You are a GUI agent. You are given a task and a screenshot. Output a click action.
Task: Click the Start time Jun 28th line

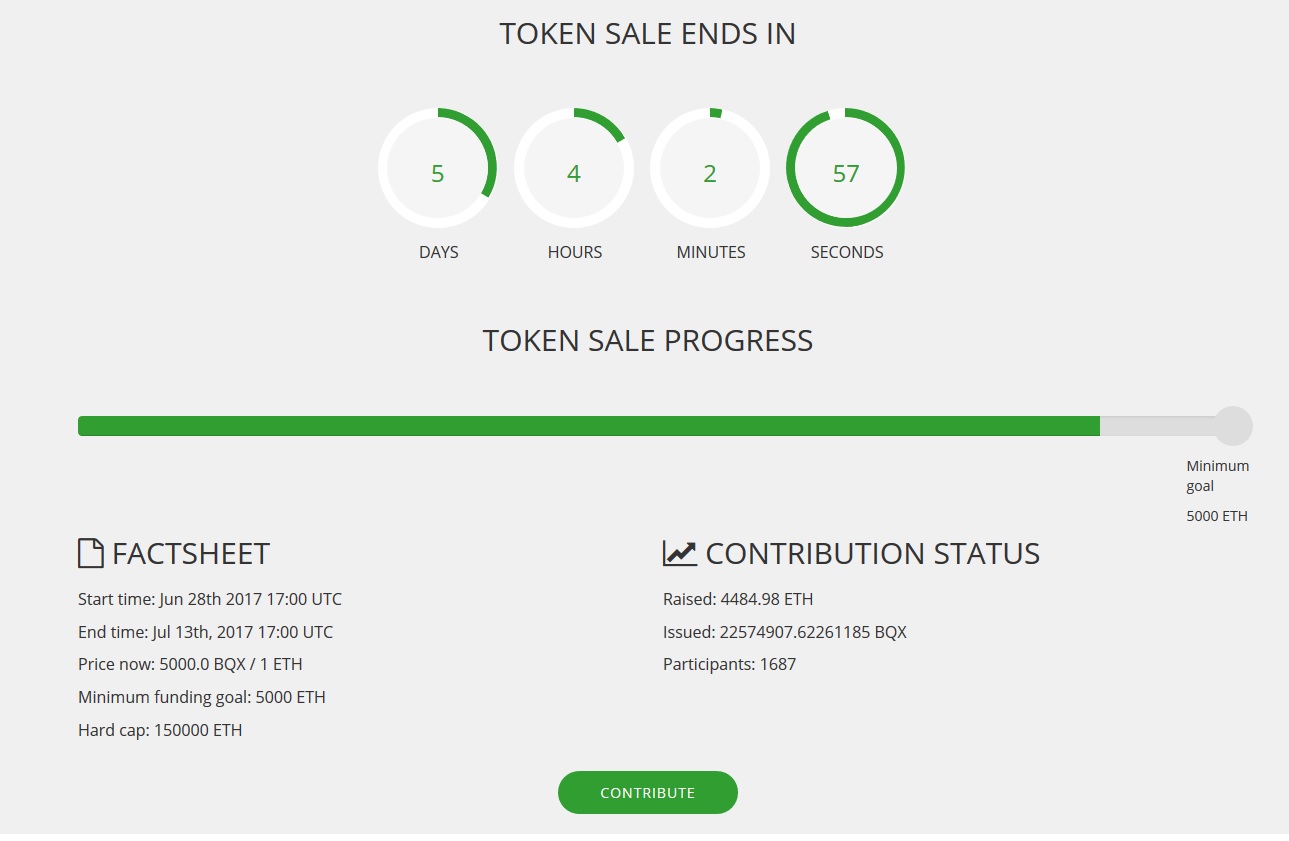pos(210,600)
